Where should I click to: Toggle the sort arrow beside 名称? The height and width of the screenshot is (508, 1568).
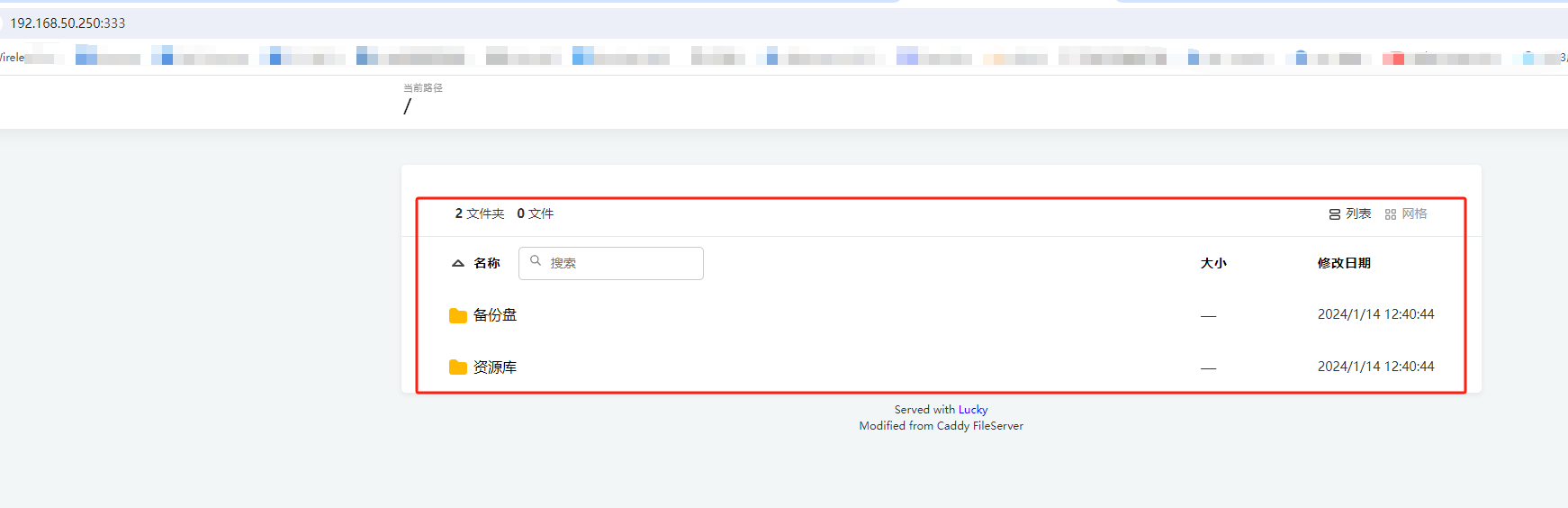point(457,263)
